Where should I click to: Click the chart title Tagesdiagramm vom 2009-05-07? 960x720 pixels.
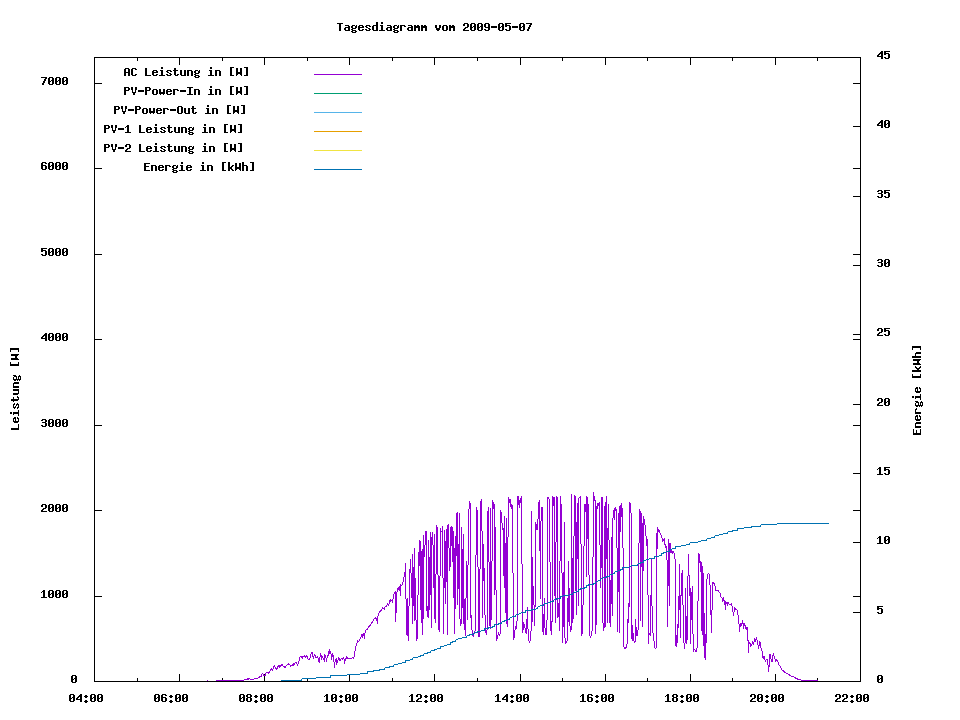pos(434,27)
